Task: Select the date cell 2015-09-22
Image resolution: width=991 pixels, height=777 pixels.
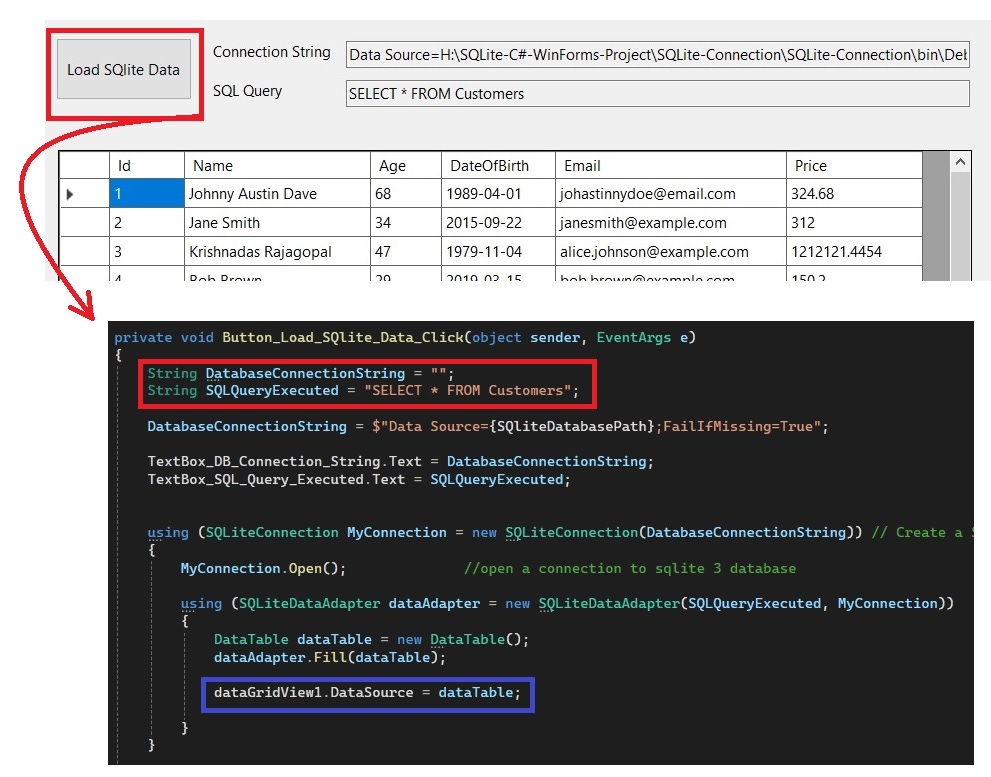Action: (498, 223)
